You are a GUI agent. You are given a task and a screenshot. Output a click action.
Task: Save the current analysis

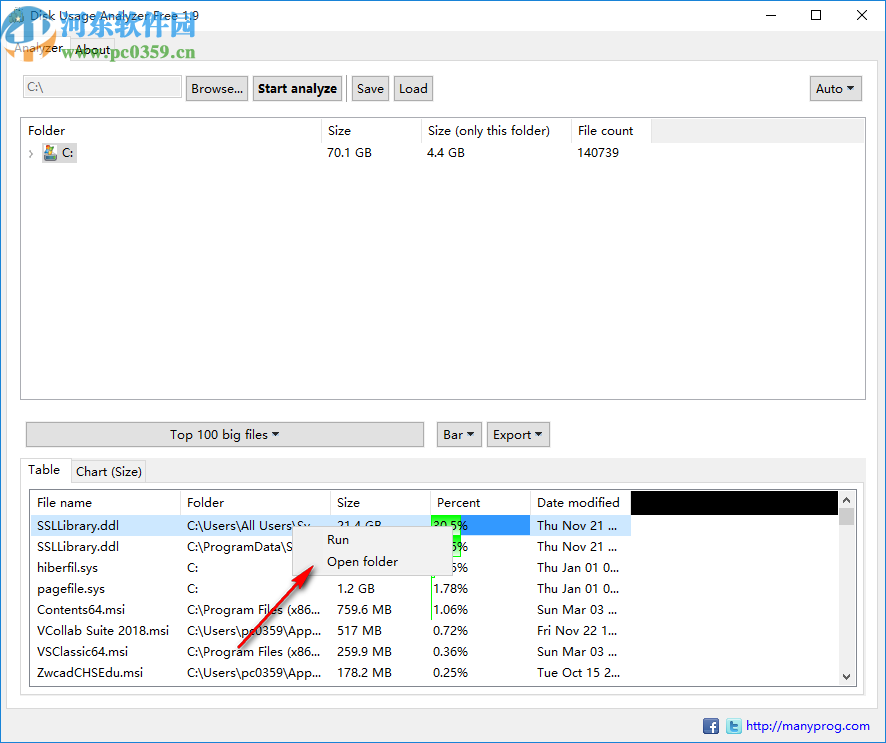370,88
